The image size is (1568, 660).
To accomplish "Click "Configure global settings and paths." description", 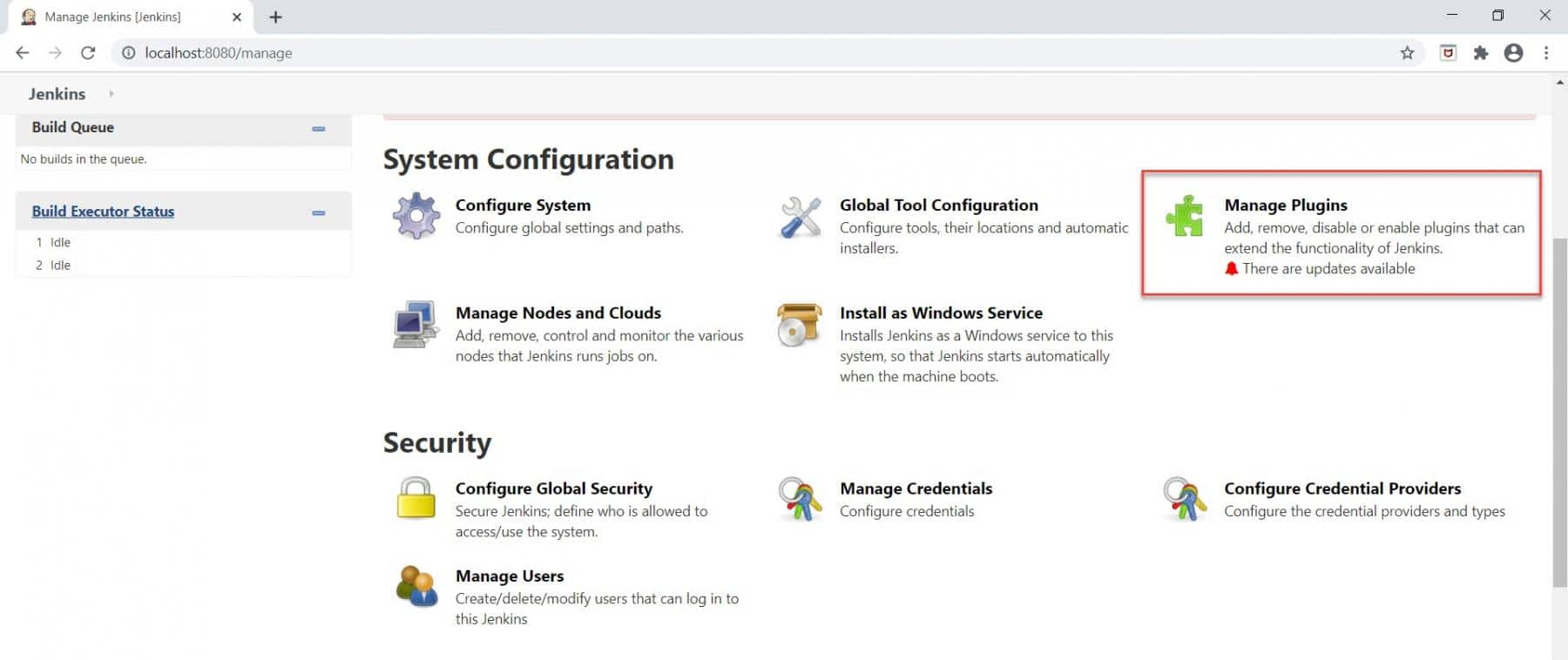I will tap(570, 228).
